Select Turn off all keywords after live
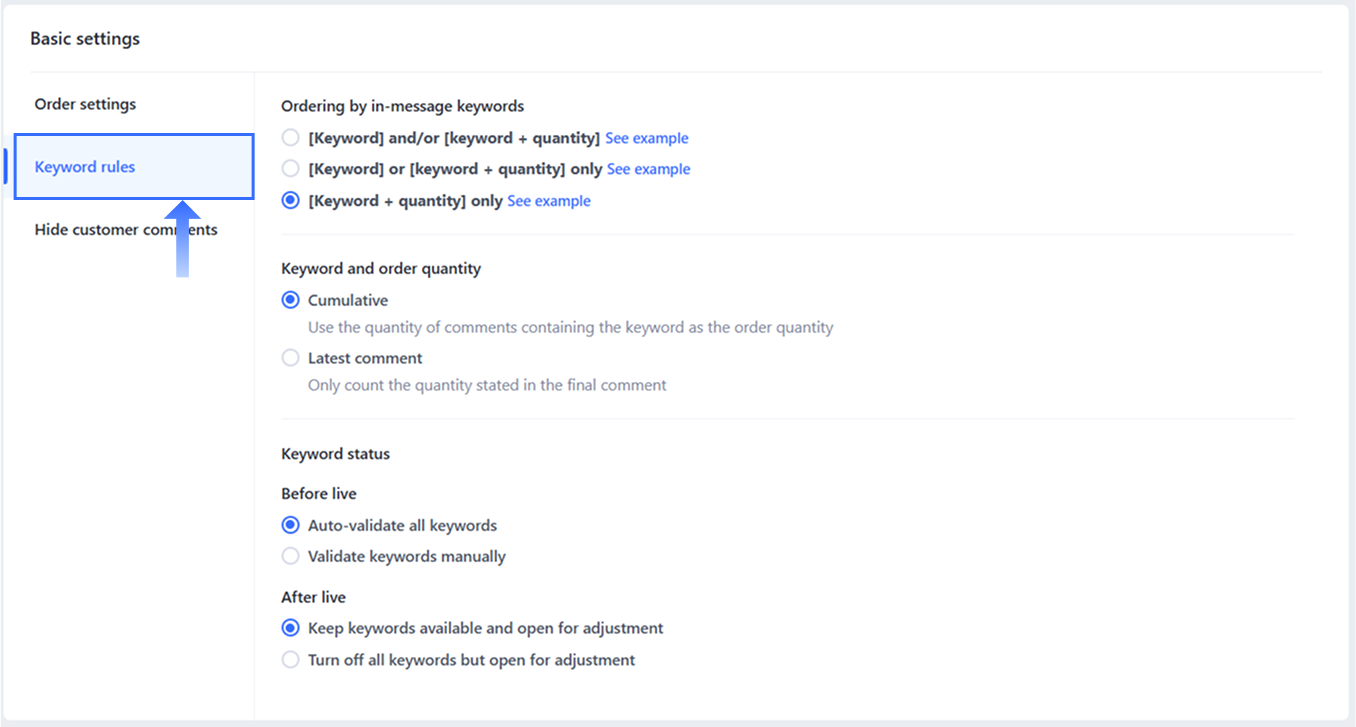Image resolution: width=1356 pixels, height=727 pixels. tap(291, 660)
